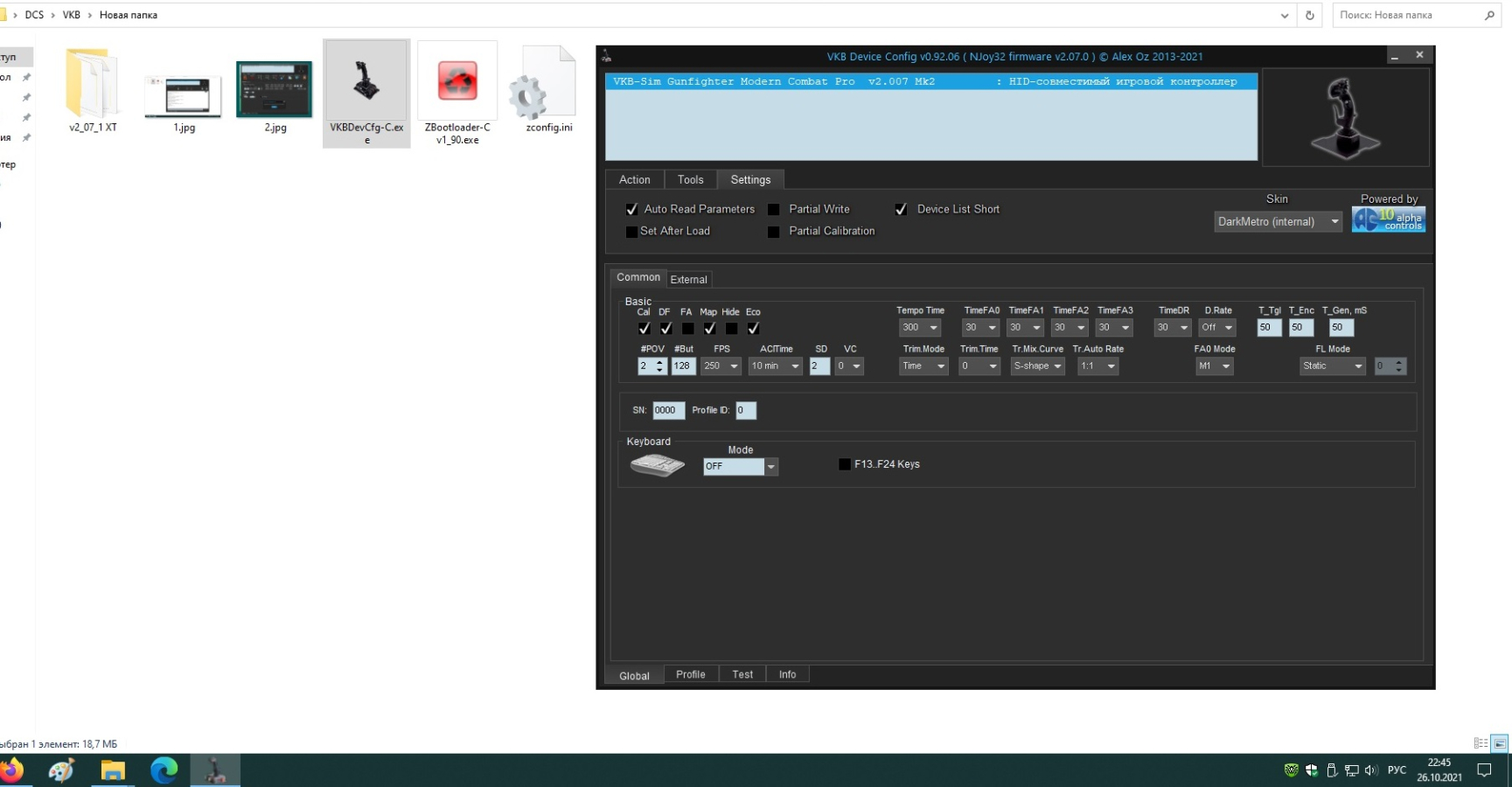The width and height of the screenshot is (1512, 787).
Task: Expand the Explorer address bar history dropdown
Action: click(x=1284, y=15)
